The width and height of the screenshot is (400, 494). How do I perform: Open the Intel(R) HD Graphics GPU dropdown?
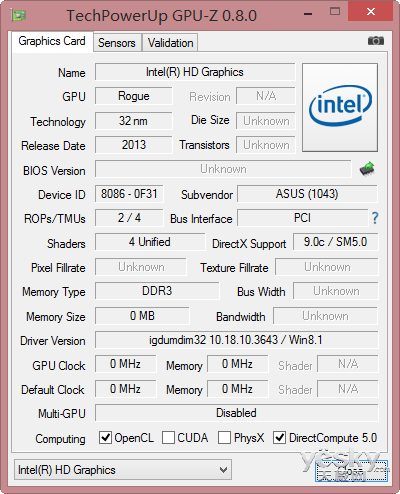[x=123, y=470]
